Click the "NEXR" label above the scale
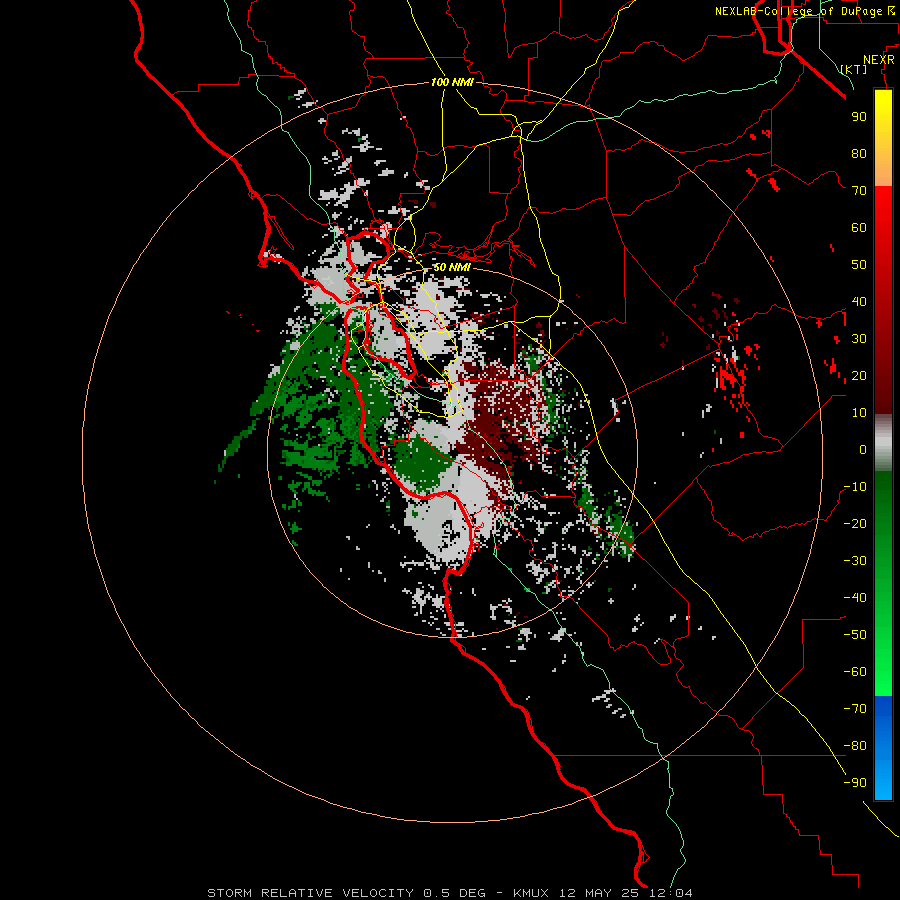The width and height of the screenshot is (900, 900). (x=878, y=60)
